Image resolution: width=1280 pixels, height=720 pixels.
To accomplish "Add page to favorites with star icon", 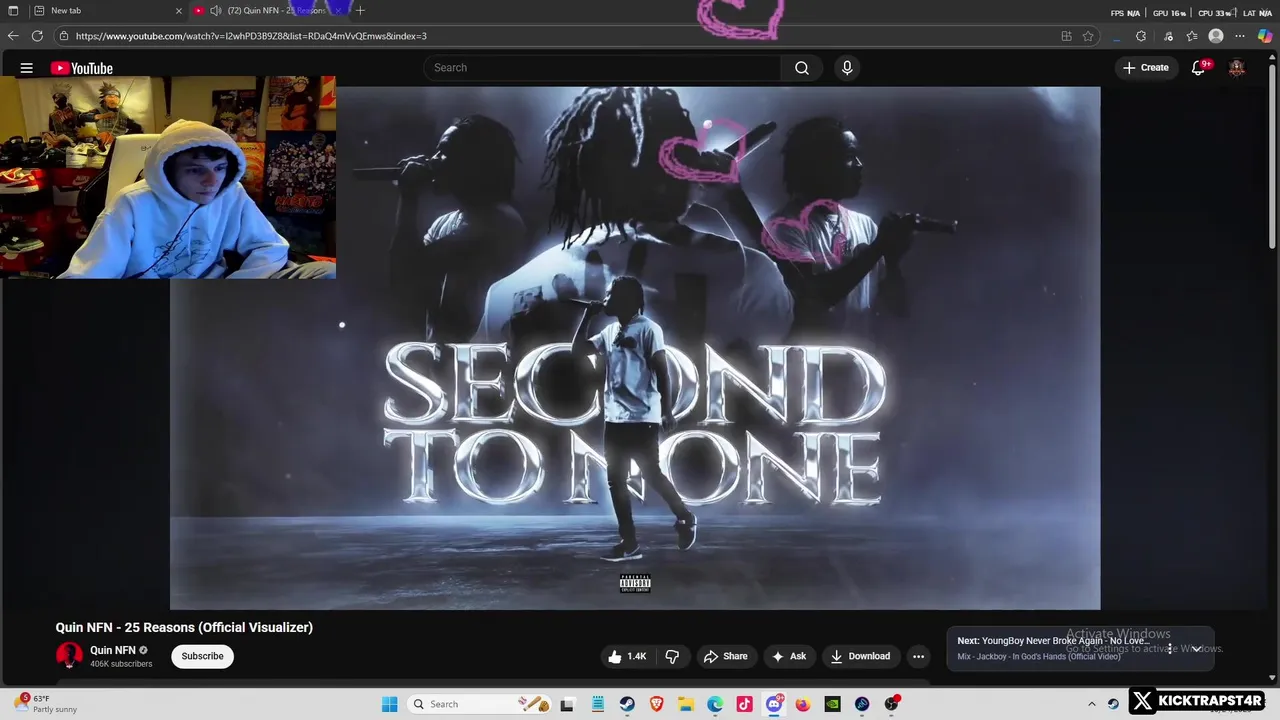I will [1088, 36].
